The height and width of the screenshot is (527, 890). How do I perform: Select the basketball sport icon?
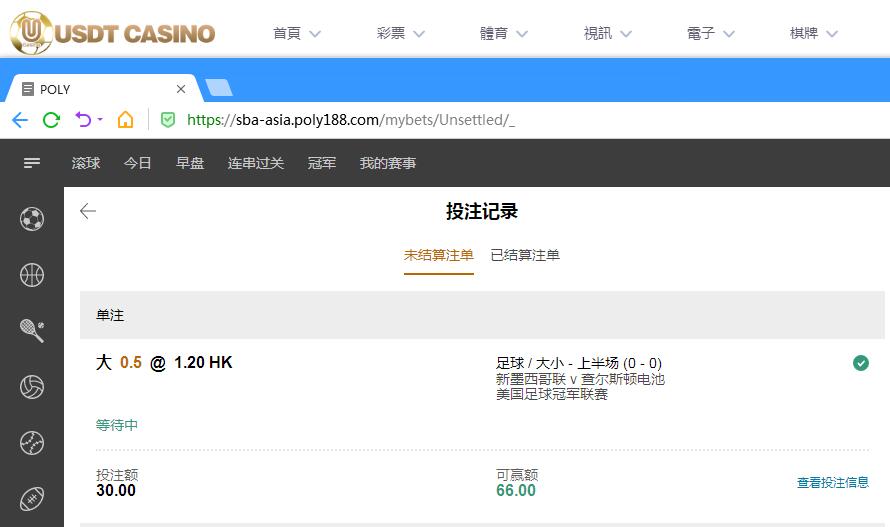tap(32, 275)
